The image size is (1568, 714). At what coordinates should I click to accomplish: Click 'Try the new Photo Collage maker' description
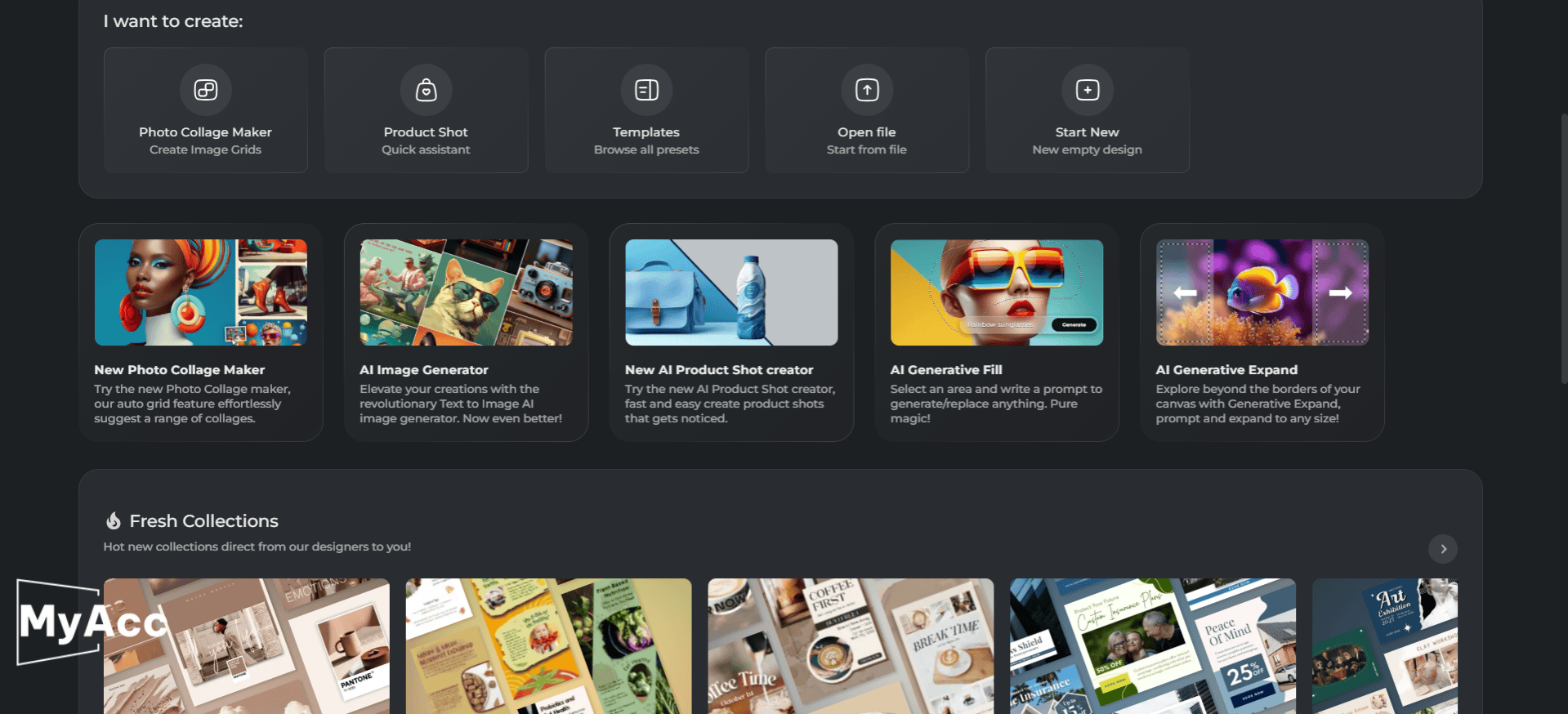pyautogui.click(x=192, y=404)
